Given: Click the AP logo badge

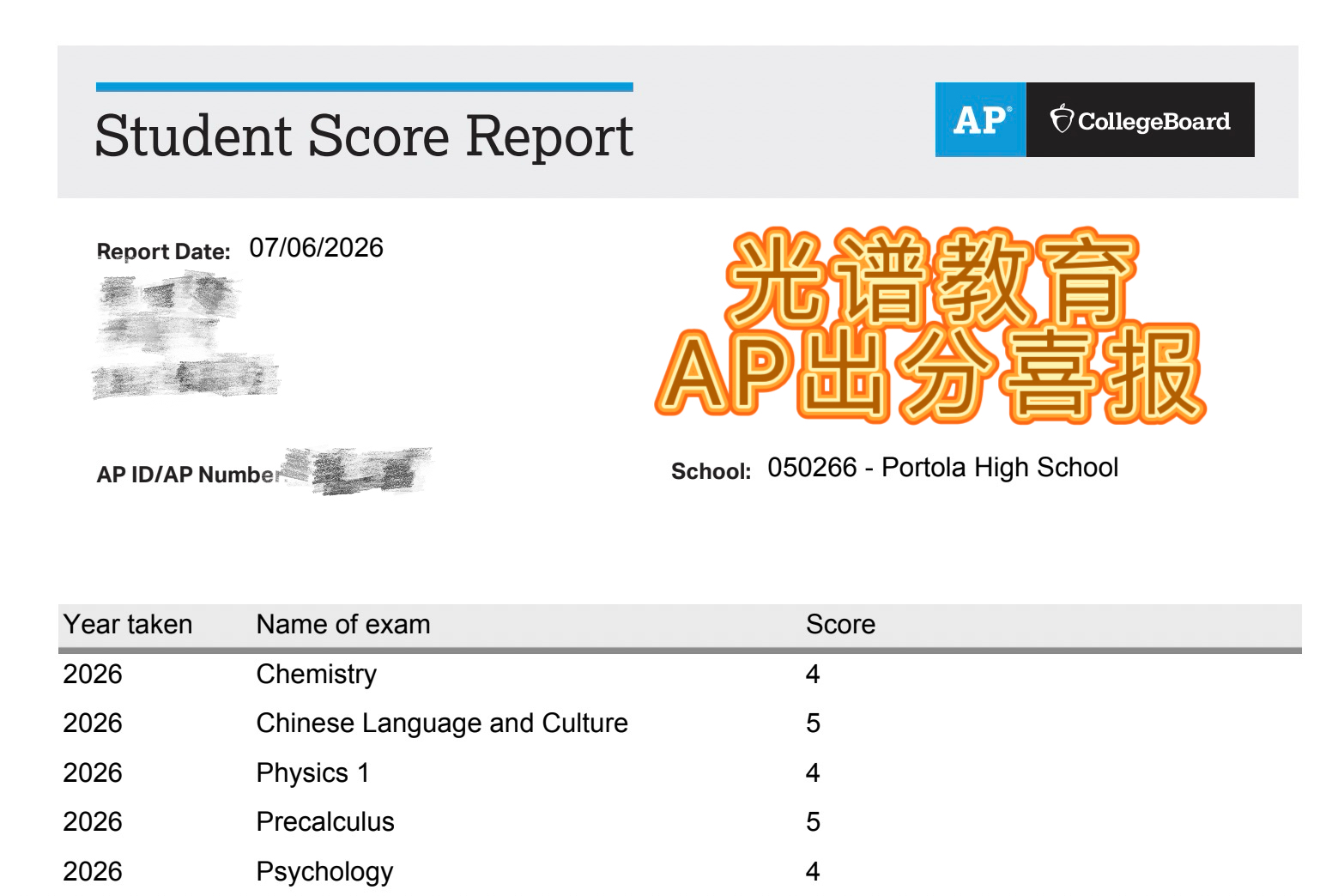Looking at the screenshot, I should pos(981,119).
